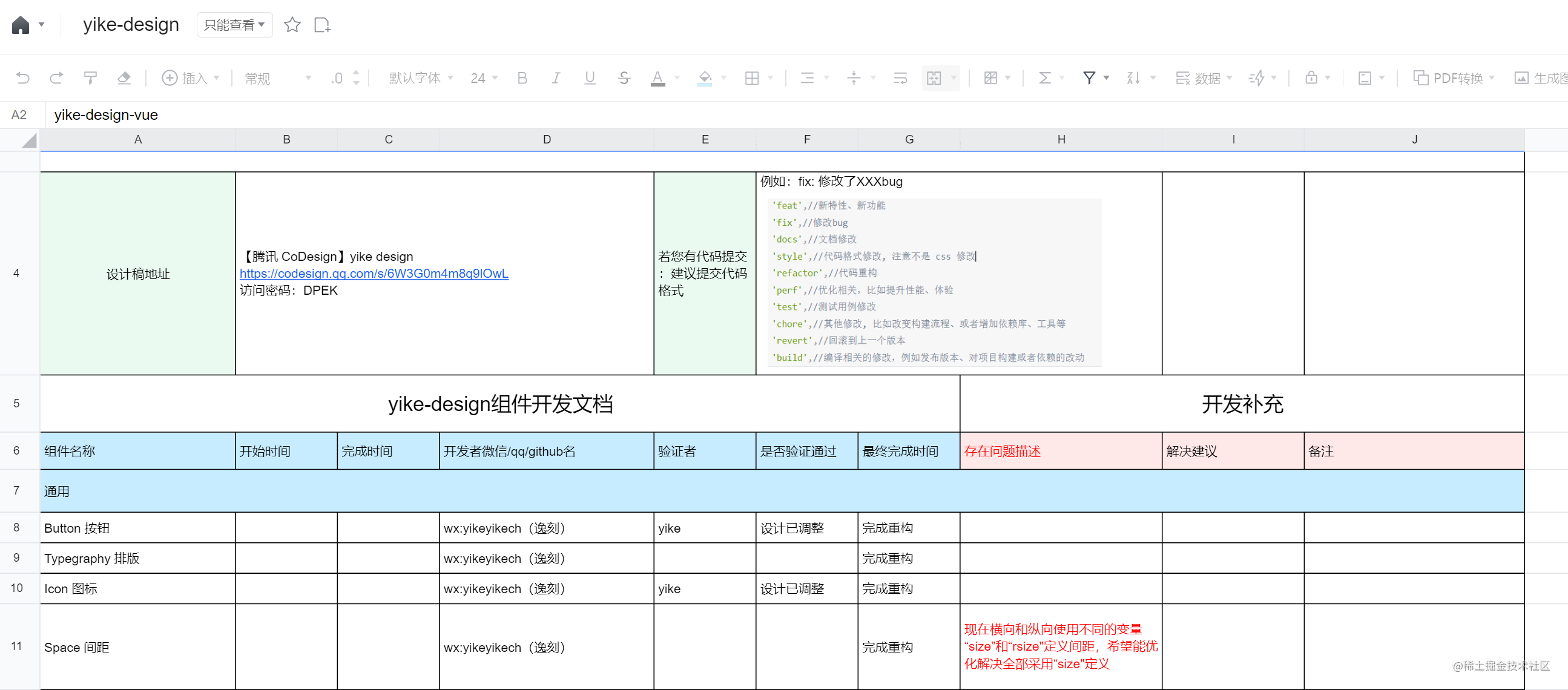Click the select-all corner triangle
This screenshot has height=690, width=1568.
(28, 140)
